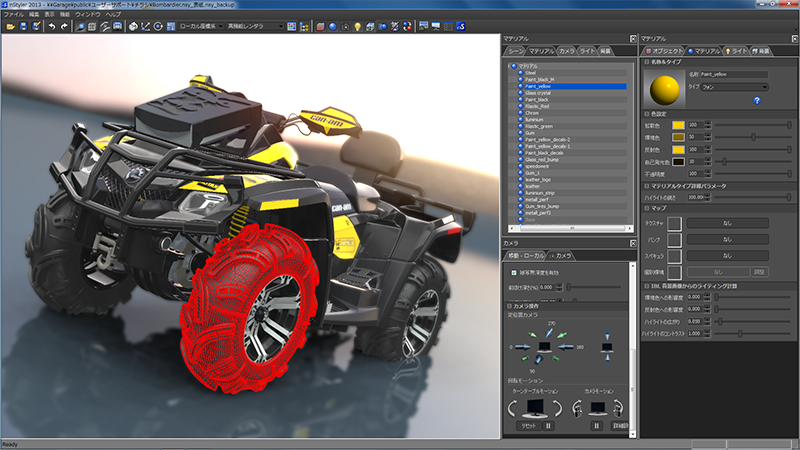Toggle the 被写界深度を有効 checkbox
800x450 pixels.
[x=513, y=270]
